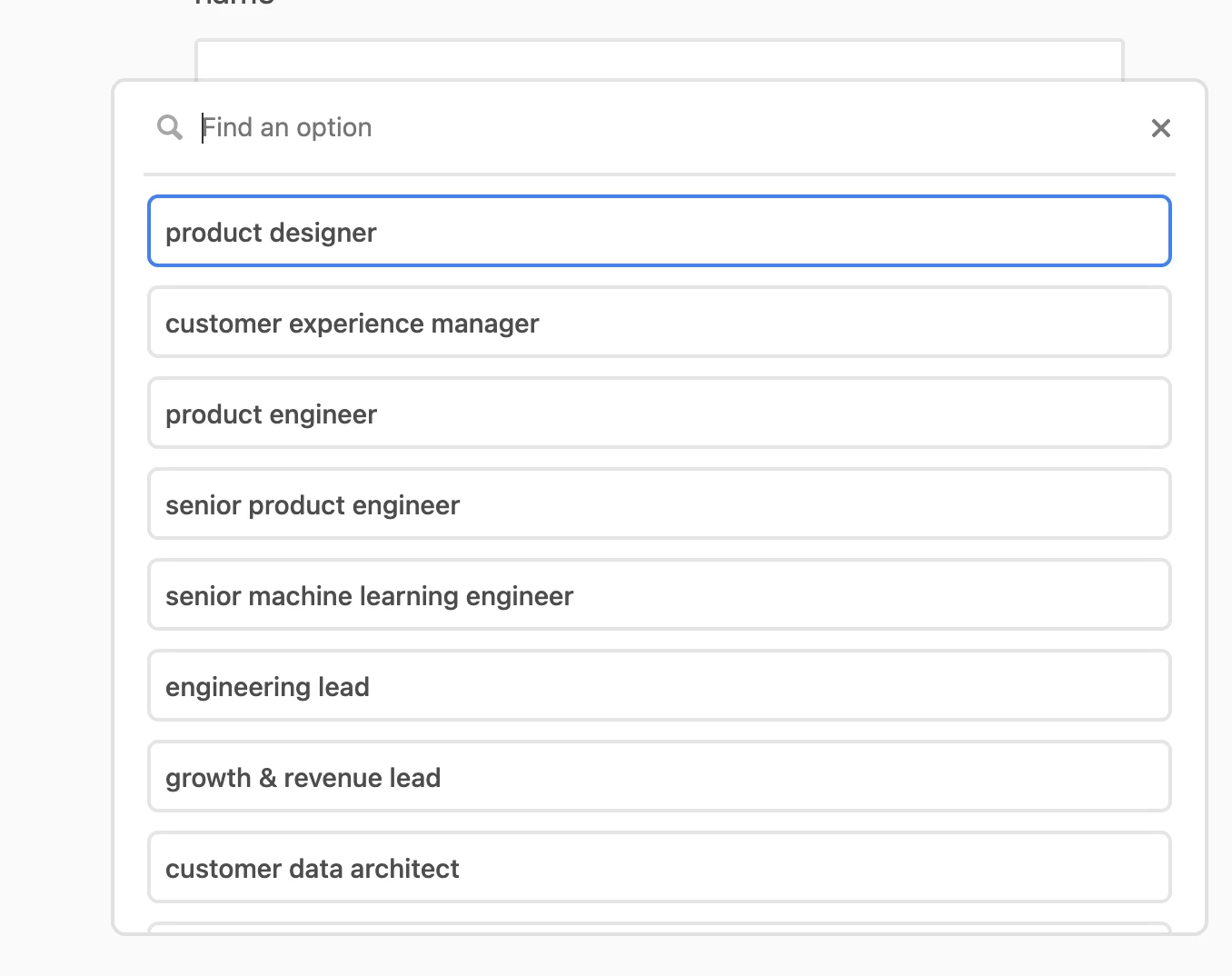Select the option mentioning machine learning
Image resolution: width=1232 pixels, height=976 pixels.
coord(660,594)
